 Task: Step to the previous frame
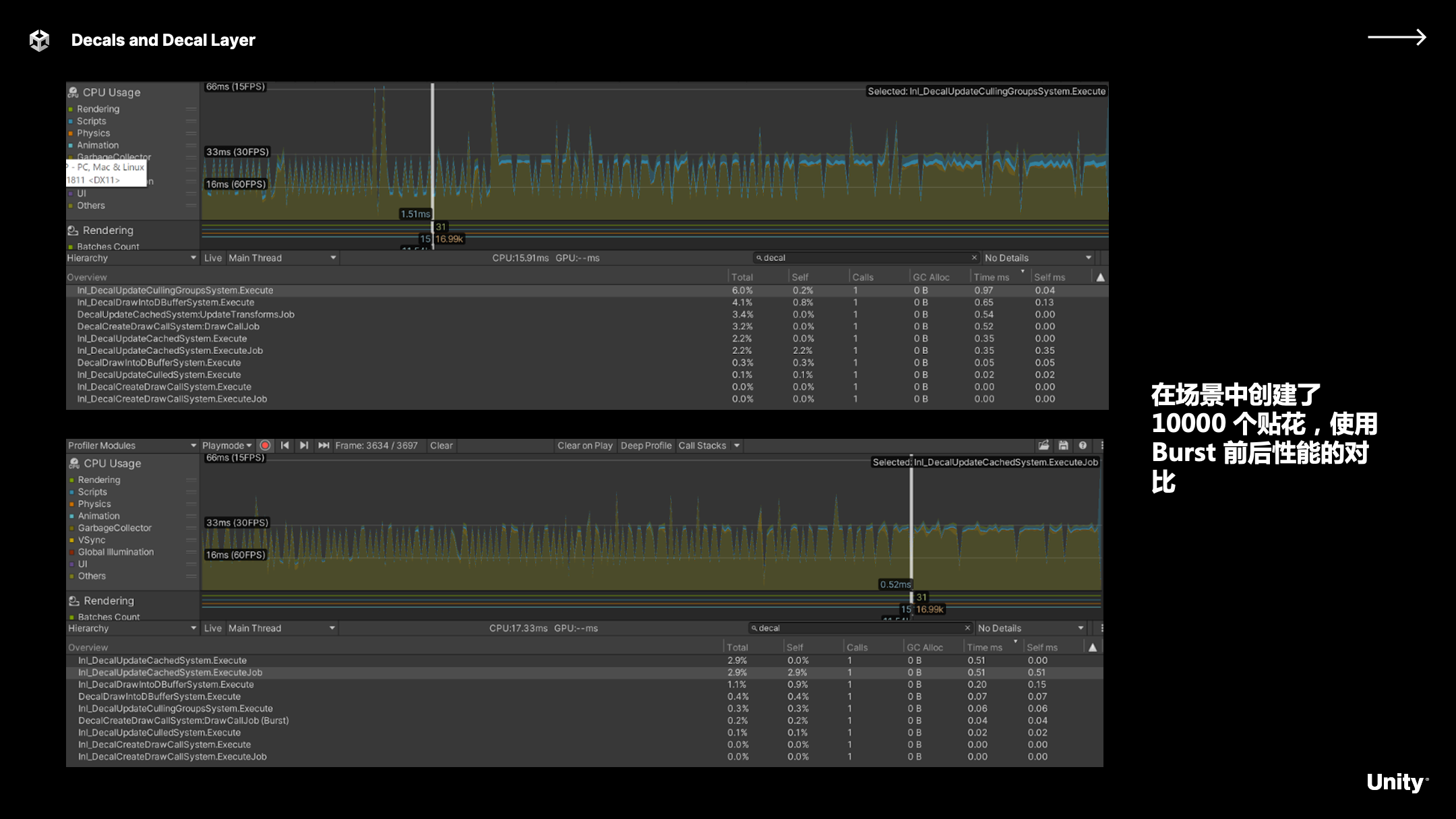click(285, 446)
